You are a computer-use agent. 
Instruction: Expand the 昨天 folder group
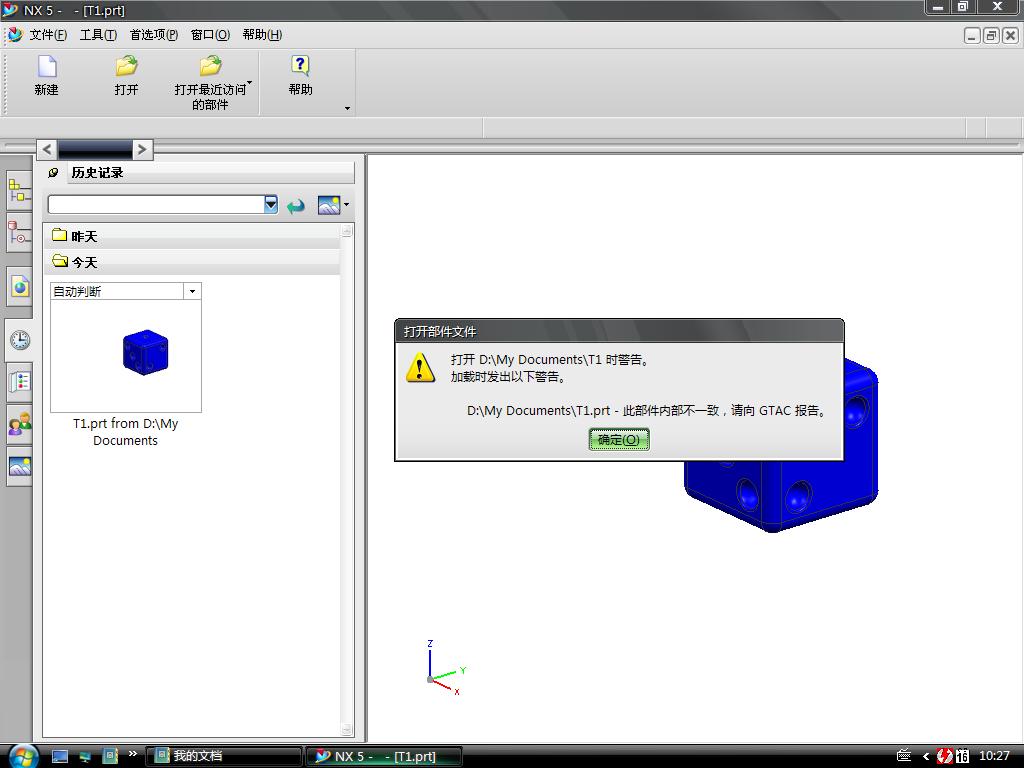point(191,236)
